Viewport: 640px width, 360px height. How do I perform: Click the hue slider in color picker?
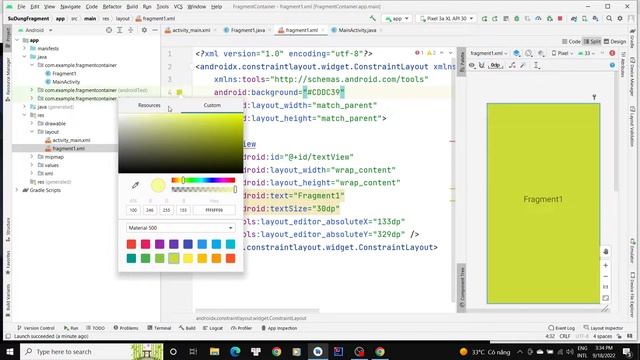[x=203, y=180]
